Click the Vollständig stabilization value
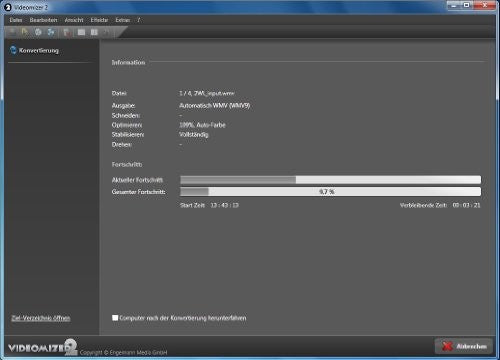Screen dimensions: 500x360 [194, 135]
